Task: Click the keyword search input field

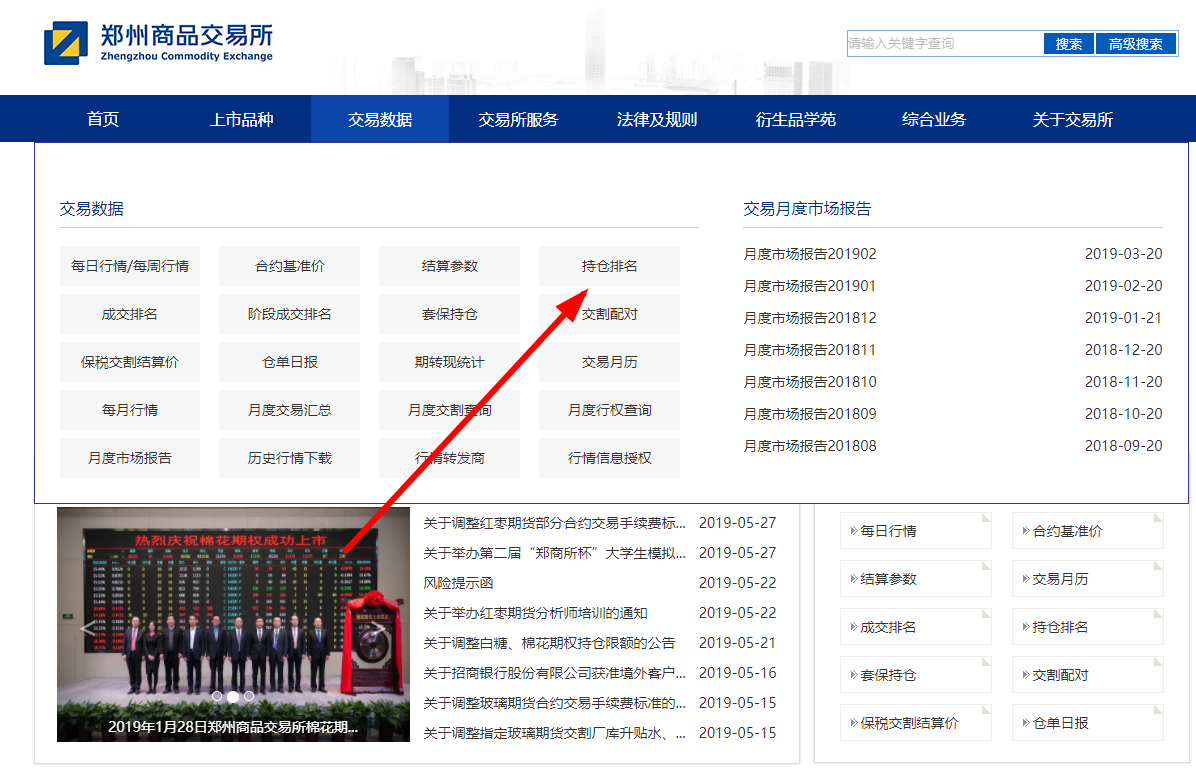Action: [x=945, y=43]
